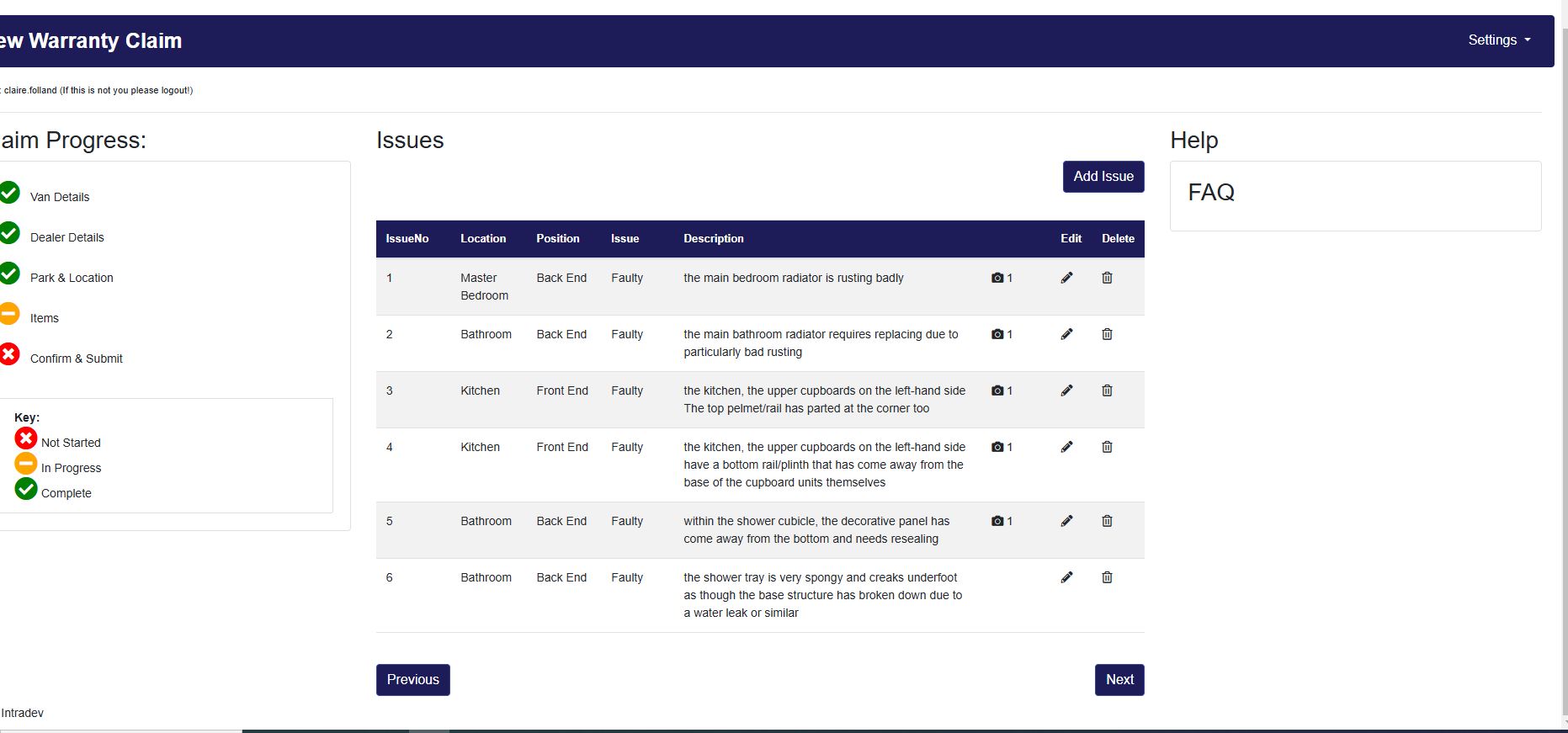
Task: Expand the Settings dropdown
Action: 1498,40
